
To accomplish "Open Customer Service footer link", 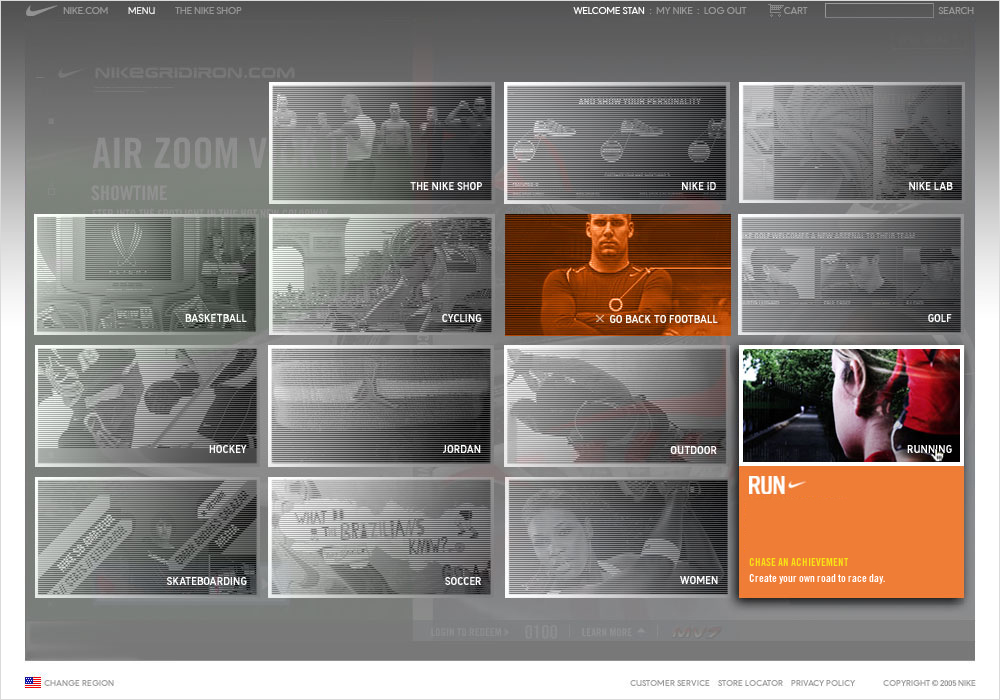I will tap(669, 683).
